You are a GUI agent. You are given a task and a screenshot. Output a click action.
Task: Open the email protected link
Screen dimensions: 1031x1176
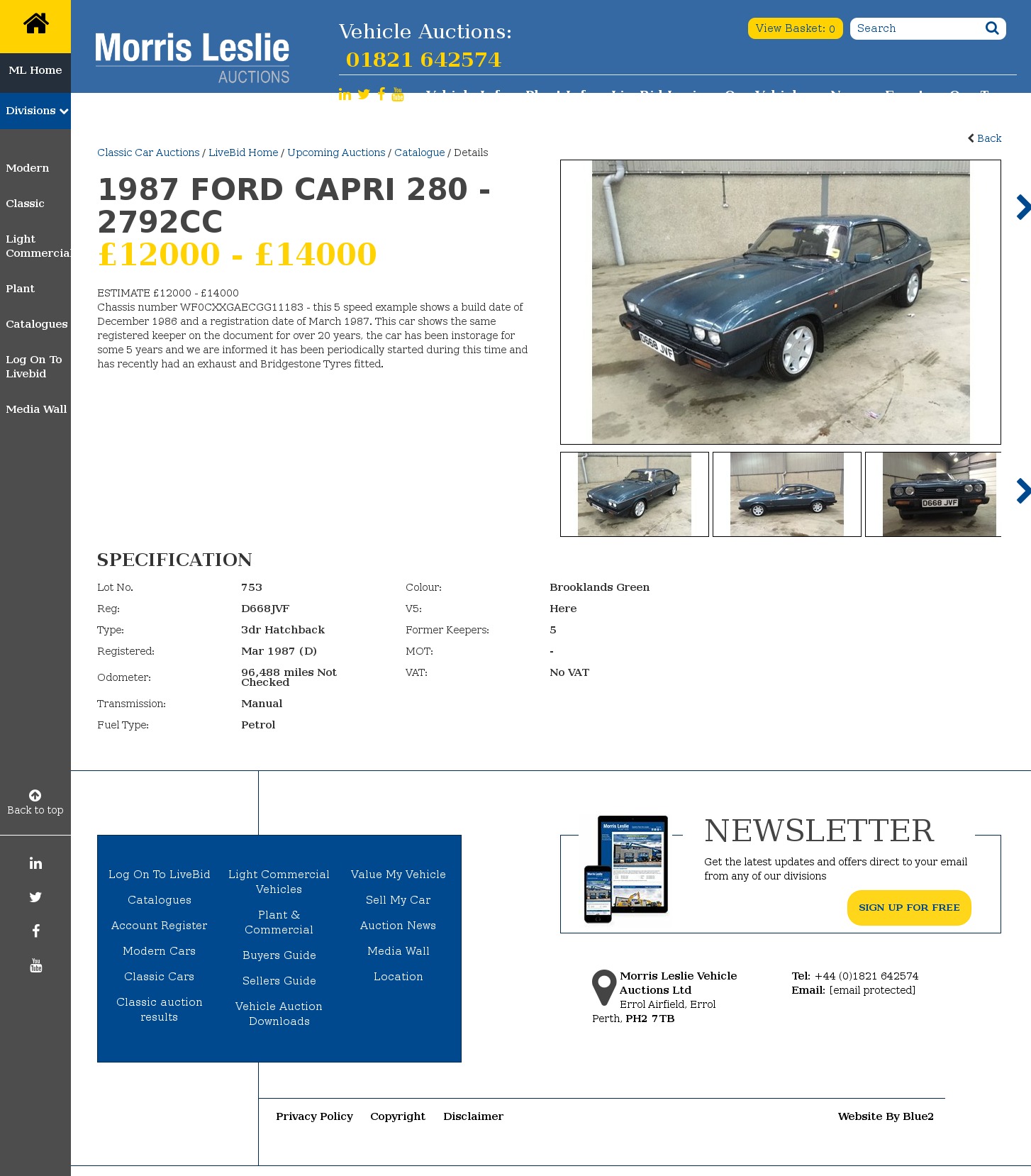tap(872, 990)
